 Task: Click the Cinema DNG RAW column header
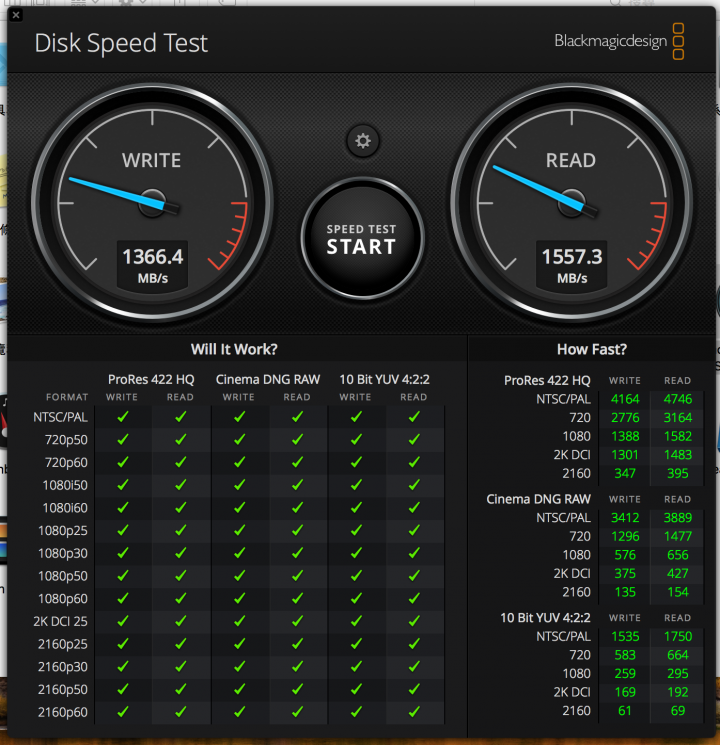coord(268,380)
